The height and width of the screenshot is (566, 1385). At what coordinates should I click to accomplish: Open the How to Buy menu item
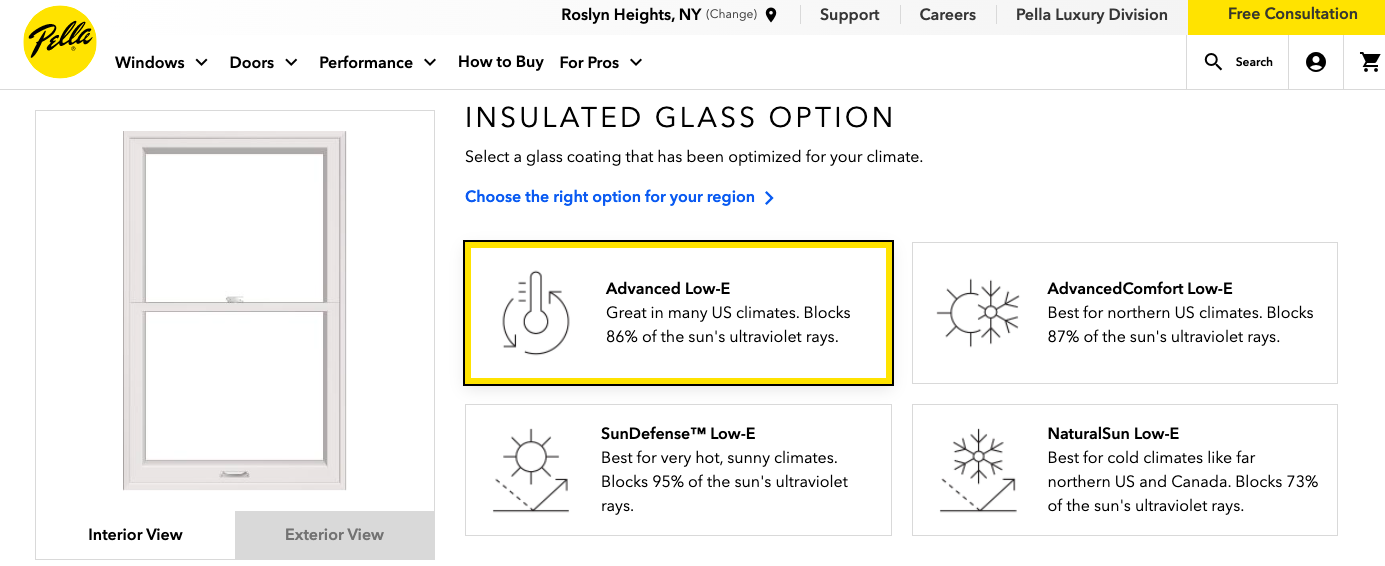point(501,62)
